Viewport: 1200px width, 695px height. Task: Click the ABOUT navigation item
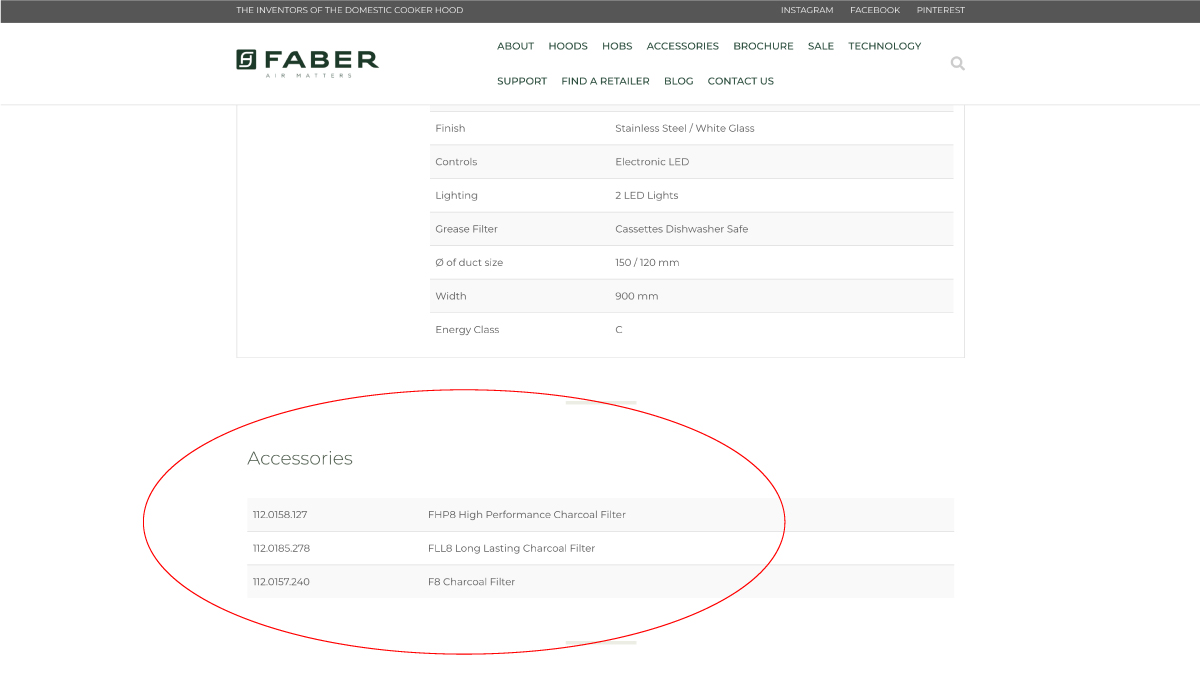pyautogui.click(x=515, y=46)
